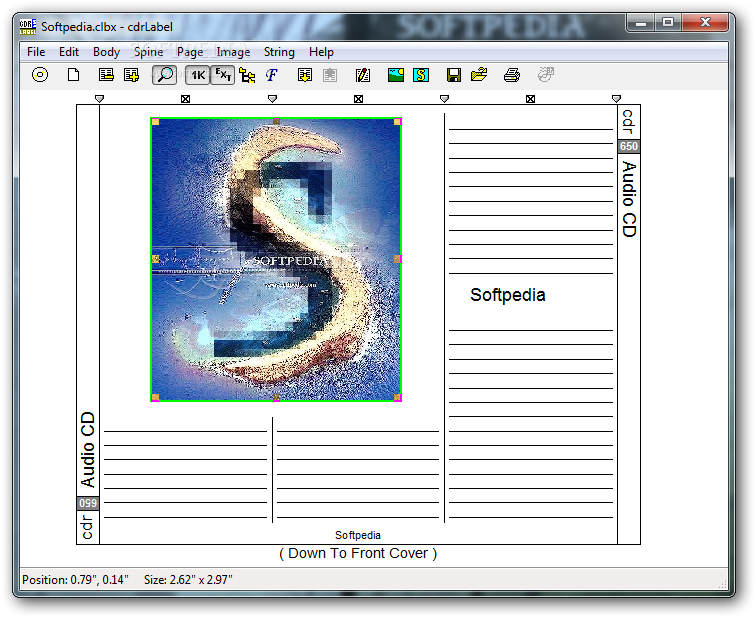This screenshot has width=756, height=618.
Task: Click the window resize grip in status bar
Action: tap(722, 584)
